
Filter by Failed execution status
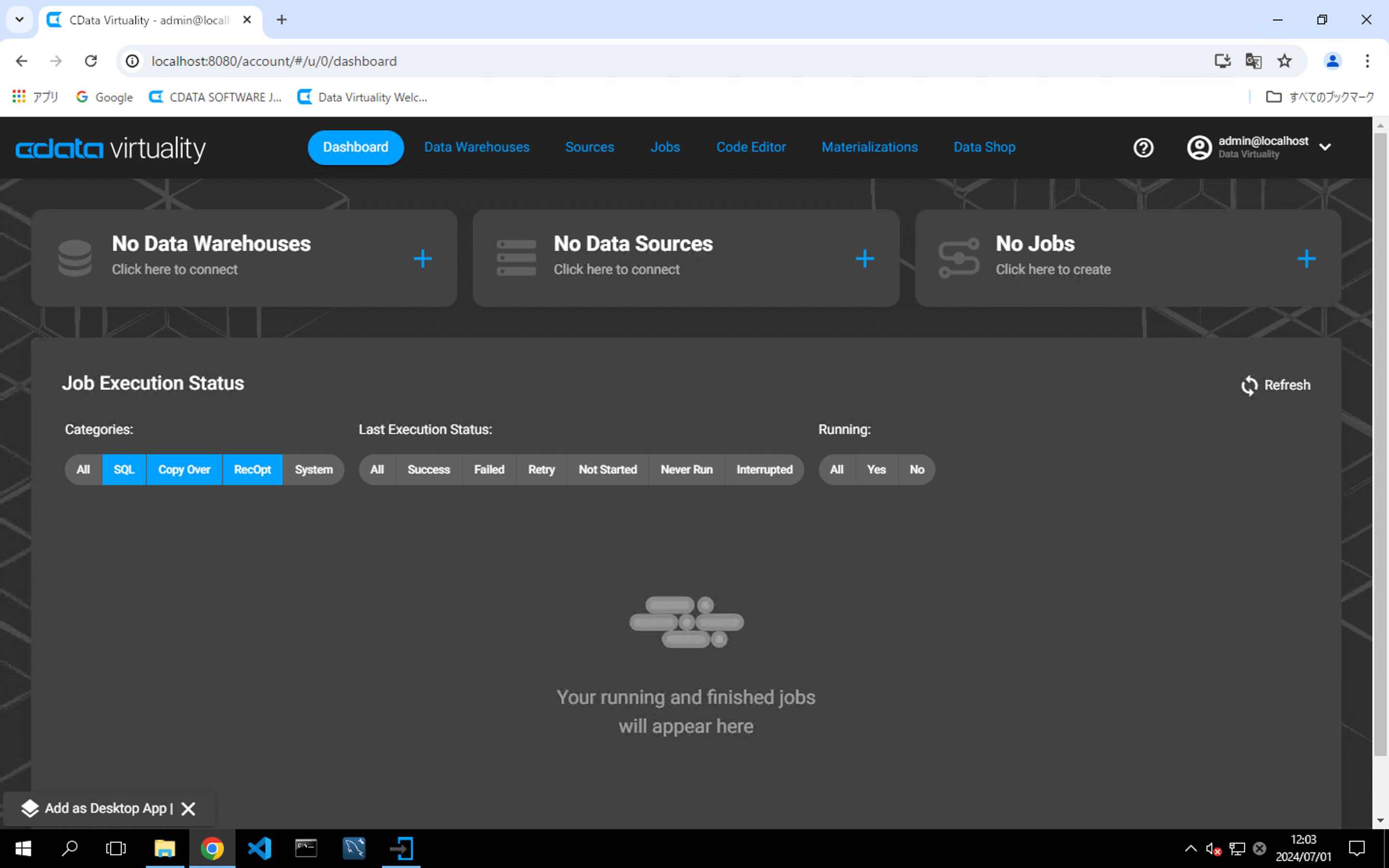coord(489,470)
